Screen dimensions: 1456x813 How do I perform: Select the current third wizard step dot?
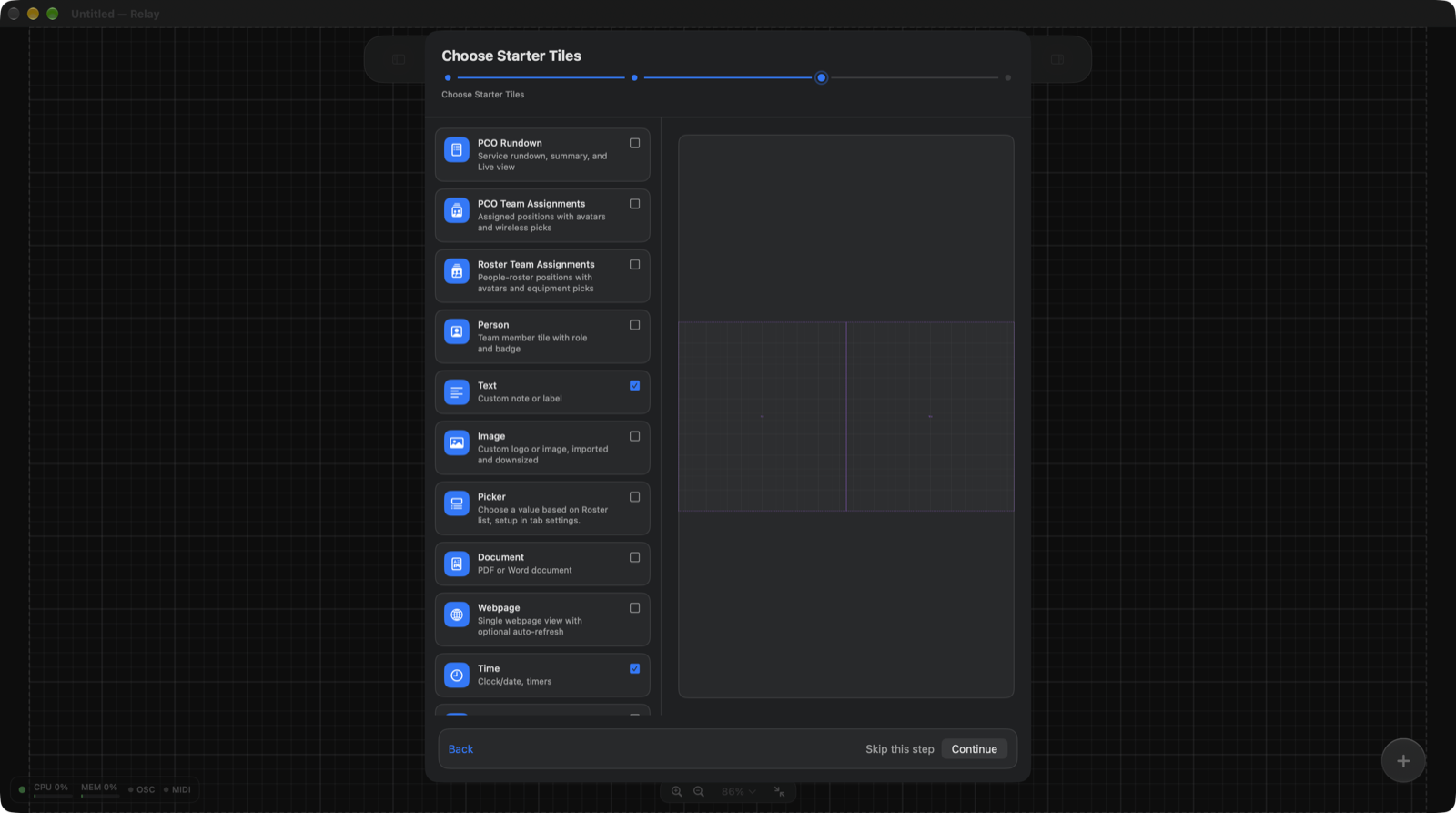tap(822, 77)
